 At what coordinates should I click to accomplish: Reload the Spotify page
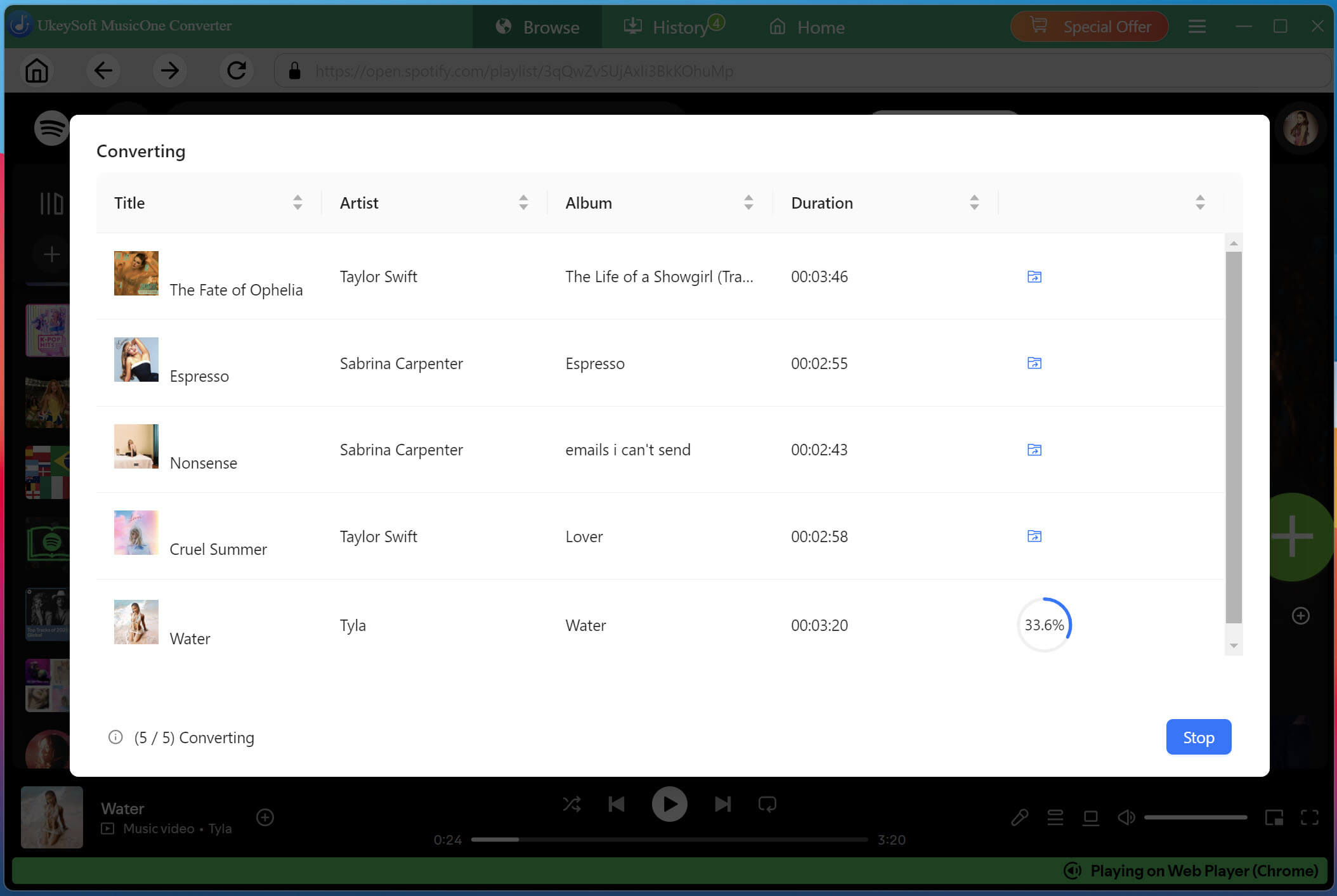click(237, 70)
